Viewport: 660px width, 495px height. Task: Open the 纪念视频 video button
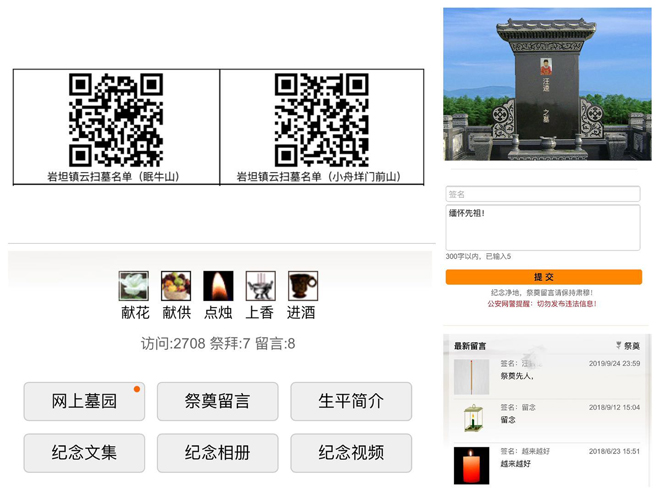(351, 453)
